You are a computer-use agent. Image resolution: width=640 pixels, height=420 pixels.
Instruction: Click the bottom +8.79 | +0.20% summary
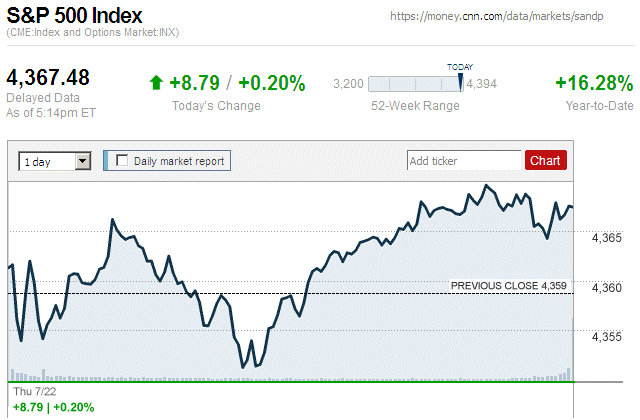[x=53, y=407]
